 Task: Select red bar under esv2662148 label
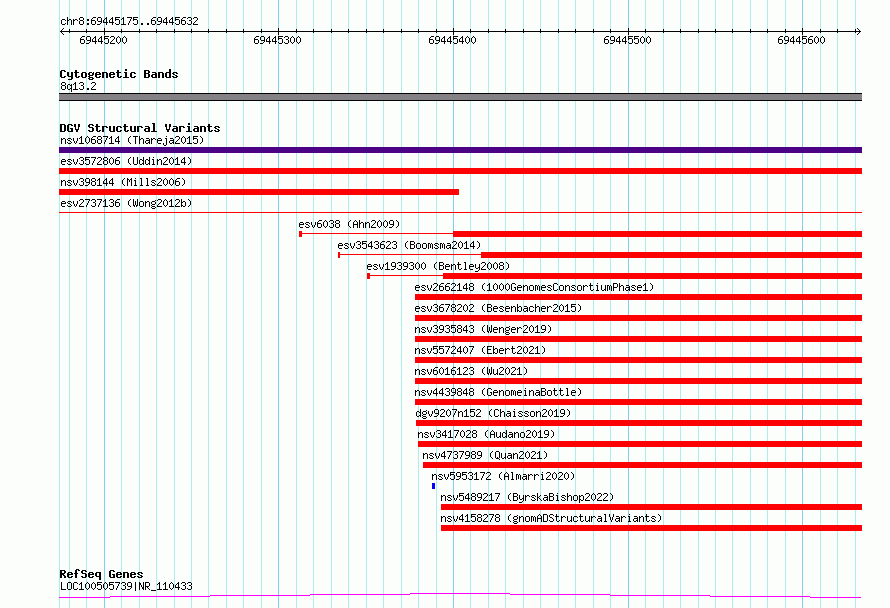pos(639,297)
